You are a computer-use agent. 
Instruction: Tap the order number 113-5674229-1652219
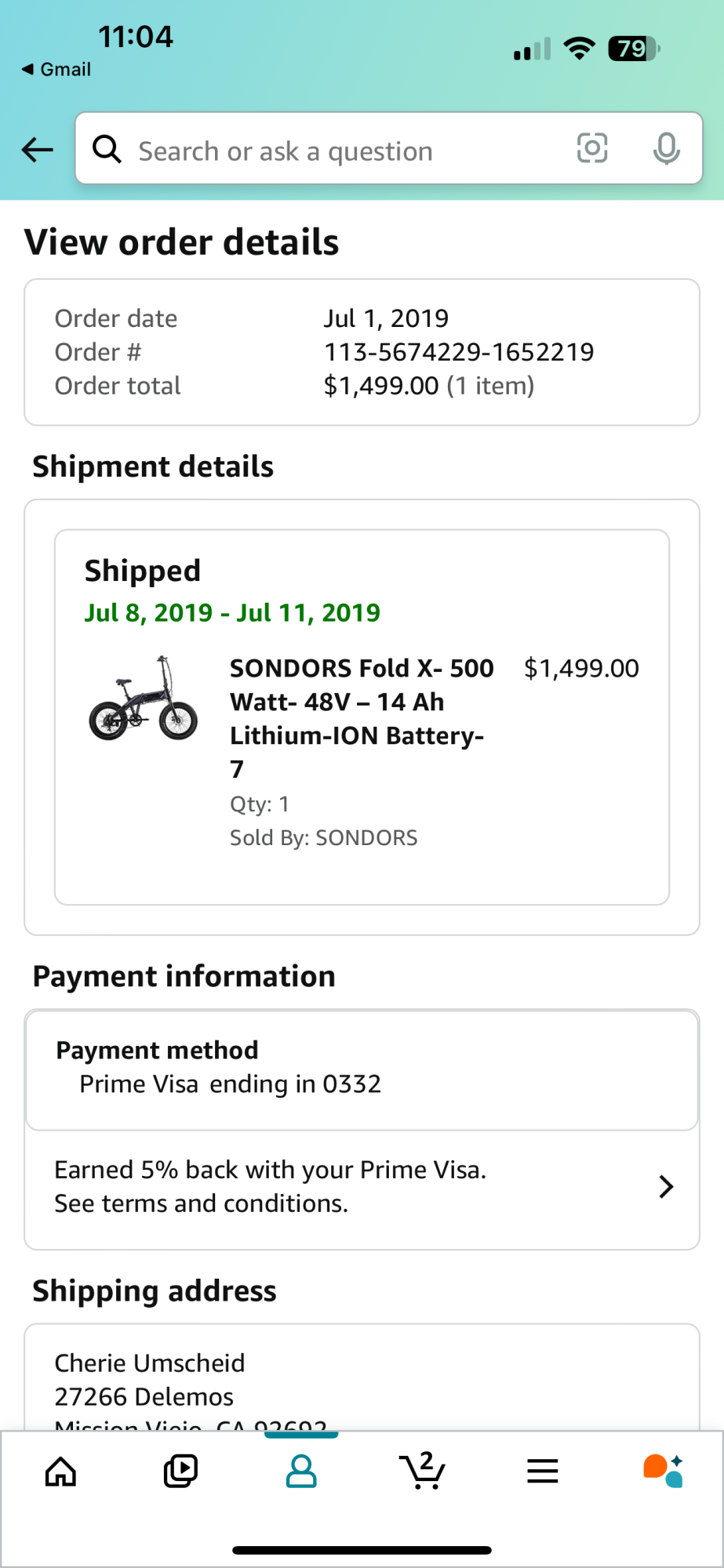[x=459, y=352]
